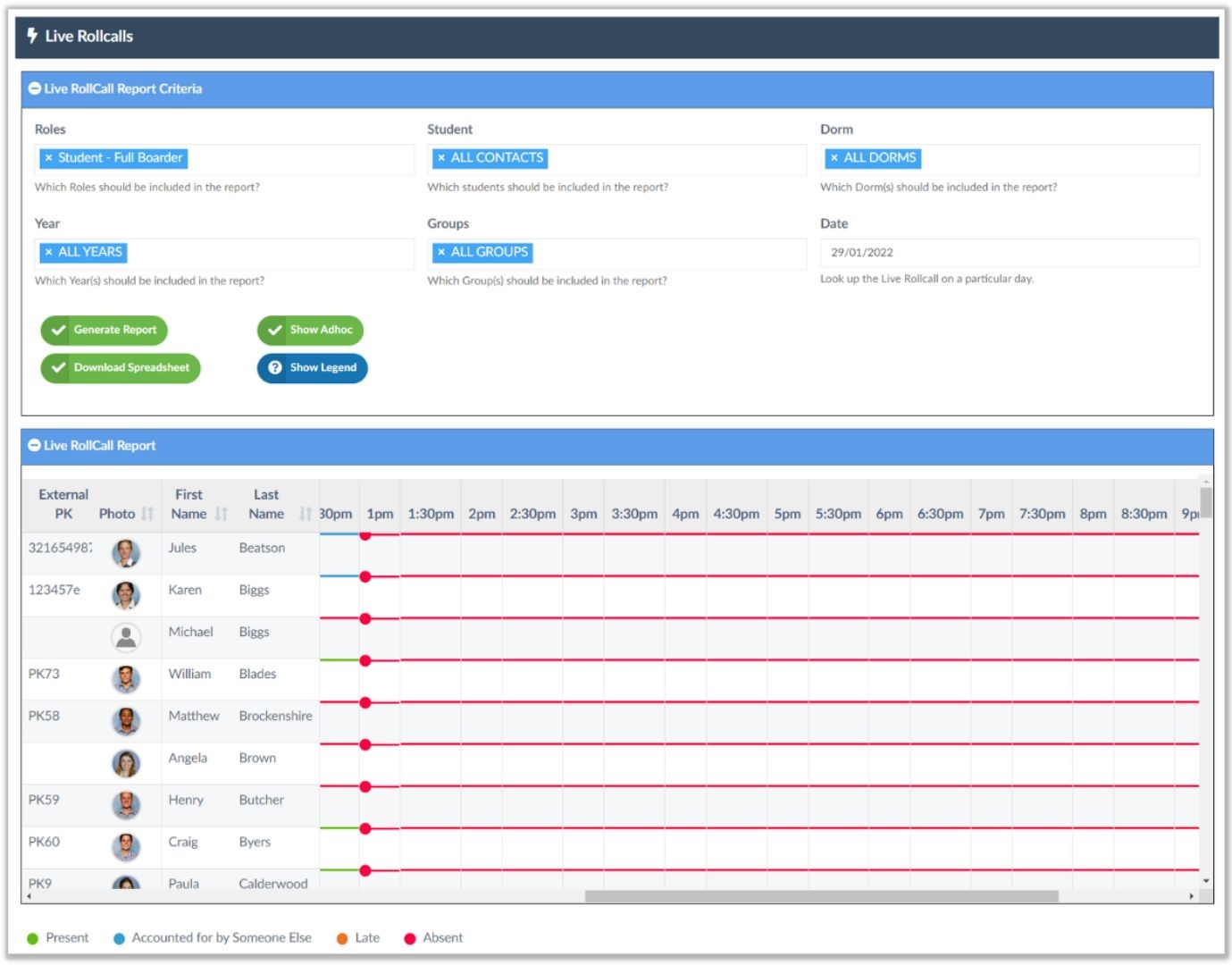Open the Date field showing 29/01/2022
1232x965 pixels.
tap(1010, 253)
